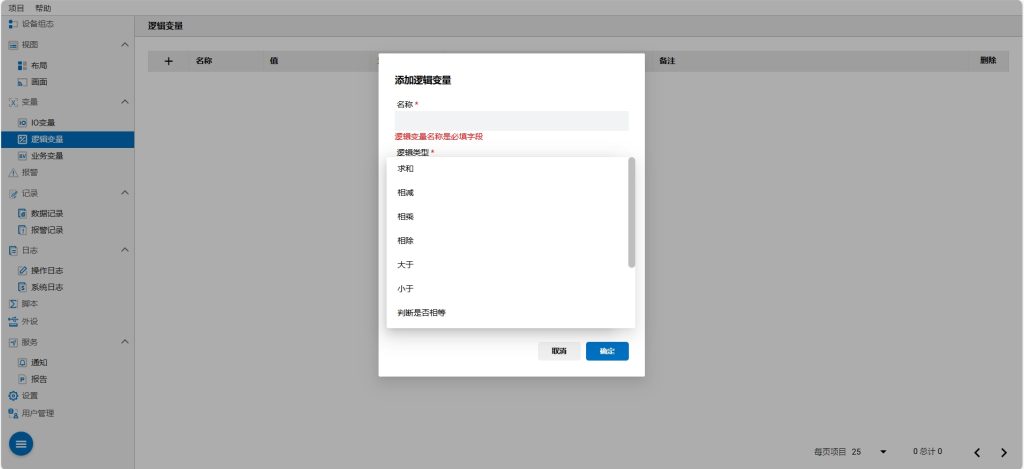Open the 布局 layout view icon
This screenshot has height=469, width=1024.
(x=23, y=65)
